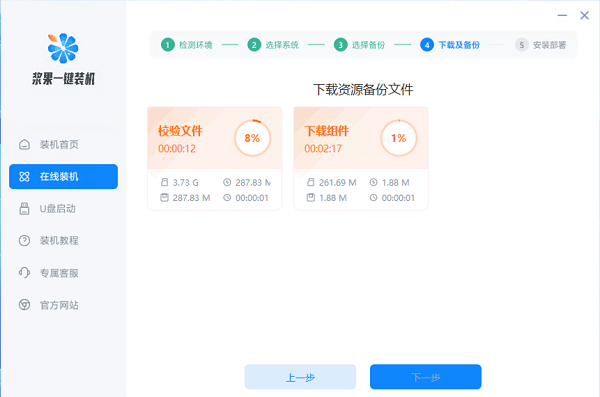Image resolution: width=600 pixels, height=397 pixels.
Task: Click save icon beside 1.88 M bottom row
Action: [x=311, y=198]
